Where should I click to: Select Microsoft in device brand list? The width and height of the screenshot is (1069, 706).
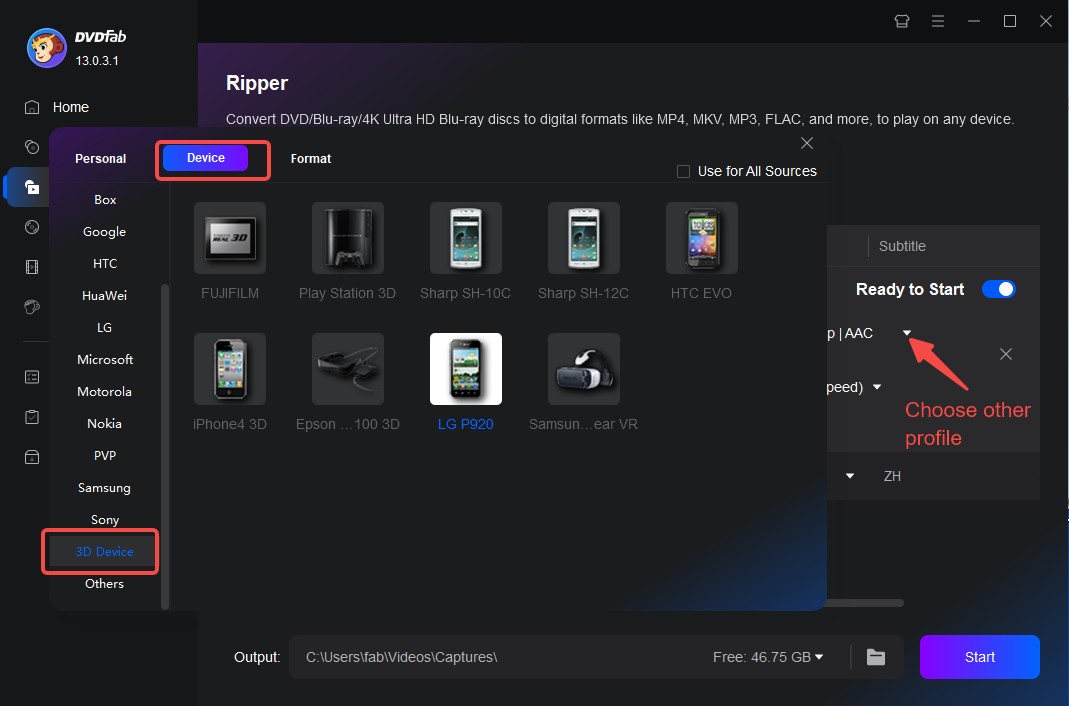105,360
